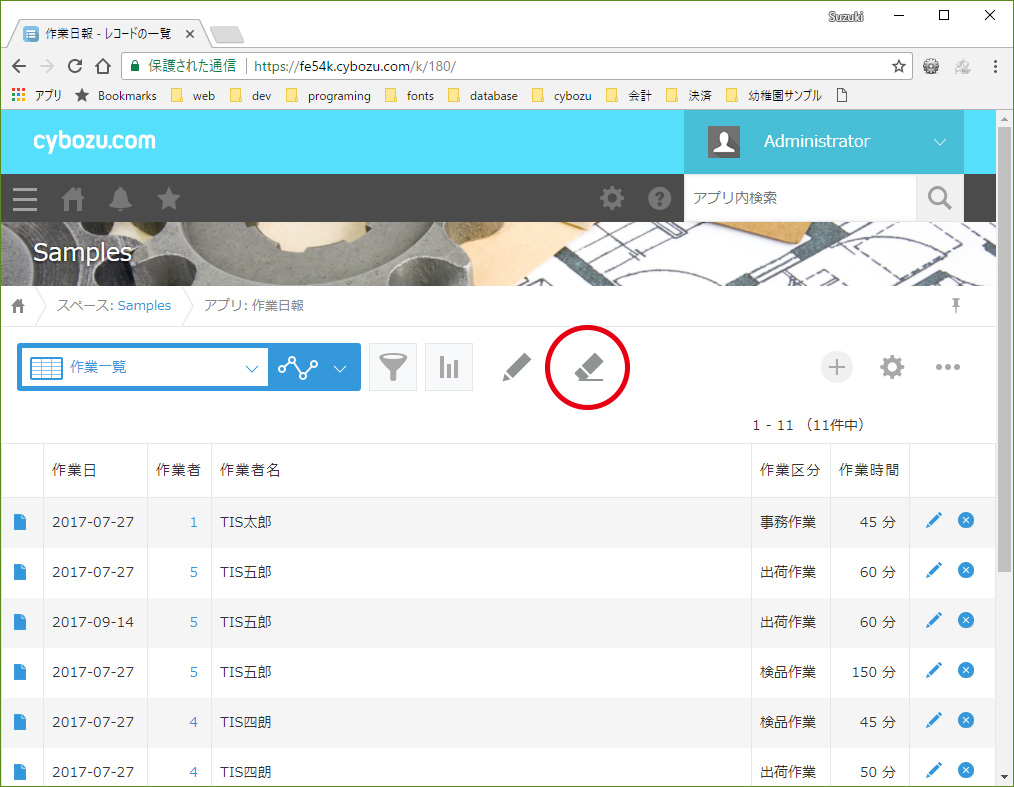Click the cybozu.com logo
Image resolution: width=1014 pixels, height=787 pixels.
coord(94,140)
